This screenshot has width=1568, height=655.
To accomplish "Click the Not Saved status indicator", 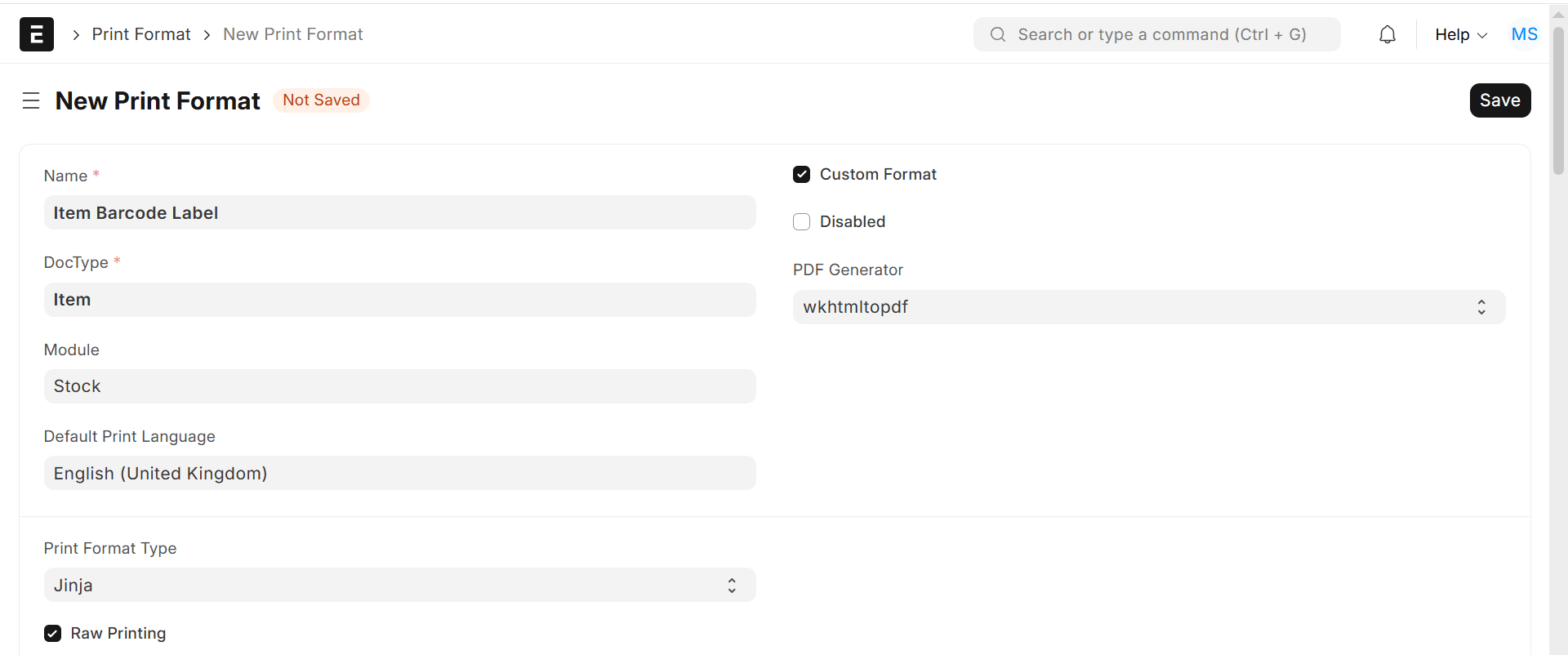I will [321, 100].
